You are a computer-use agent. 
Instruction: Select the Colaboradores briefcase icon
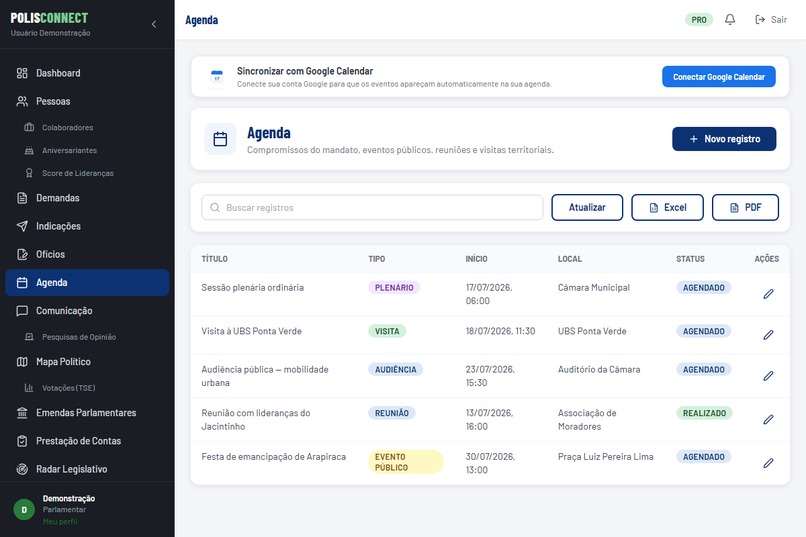click(29, 127)
